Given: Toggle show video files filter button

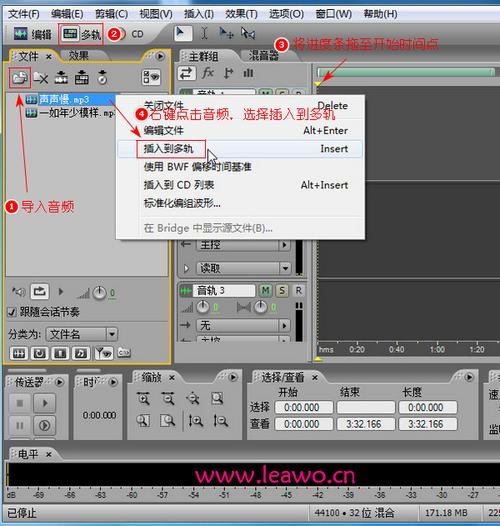Looking at the screenshot, I should point(60,353).
